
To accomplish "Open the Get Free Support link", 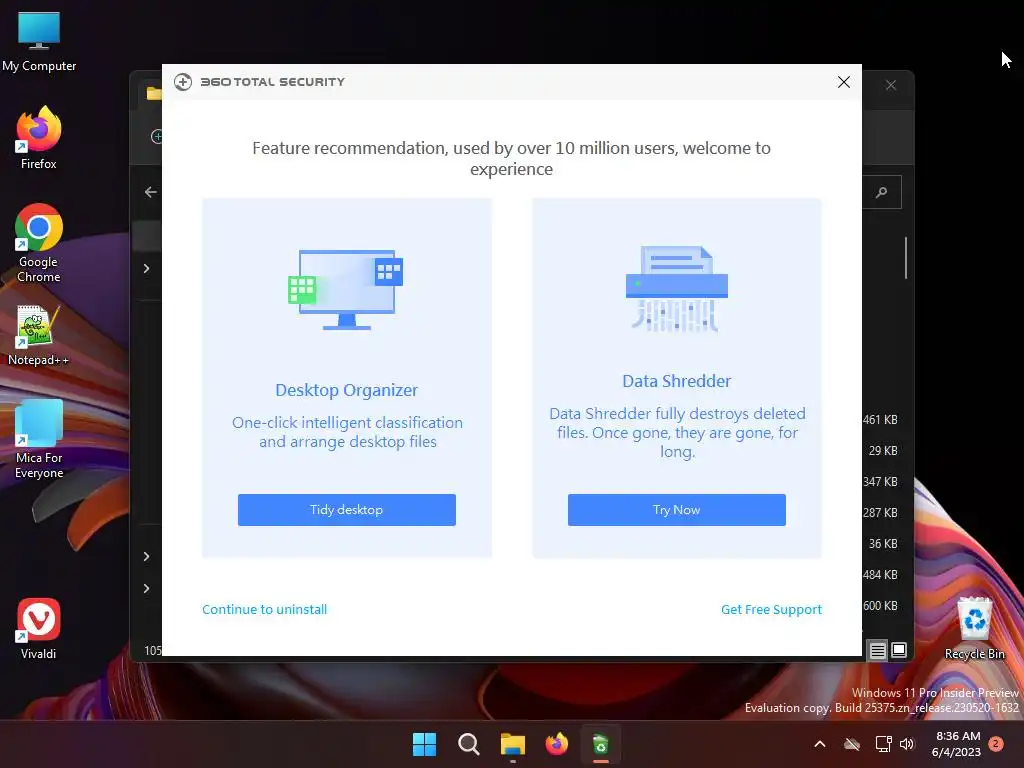I will pyautogui.click(x=771, y=609).
